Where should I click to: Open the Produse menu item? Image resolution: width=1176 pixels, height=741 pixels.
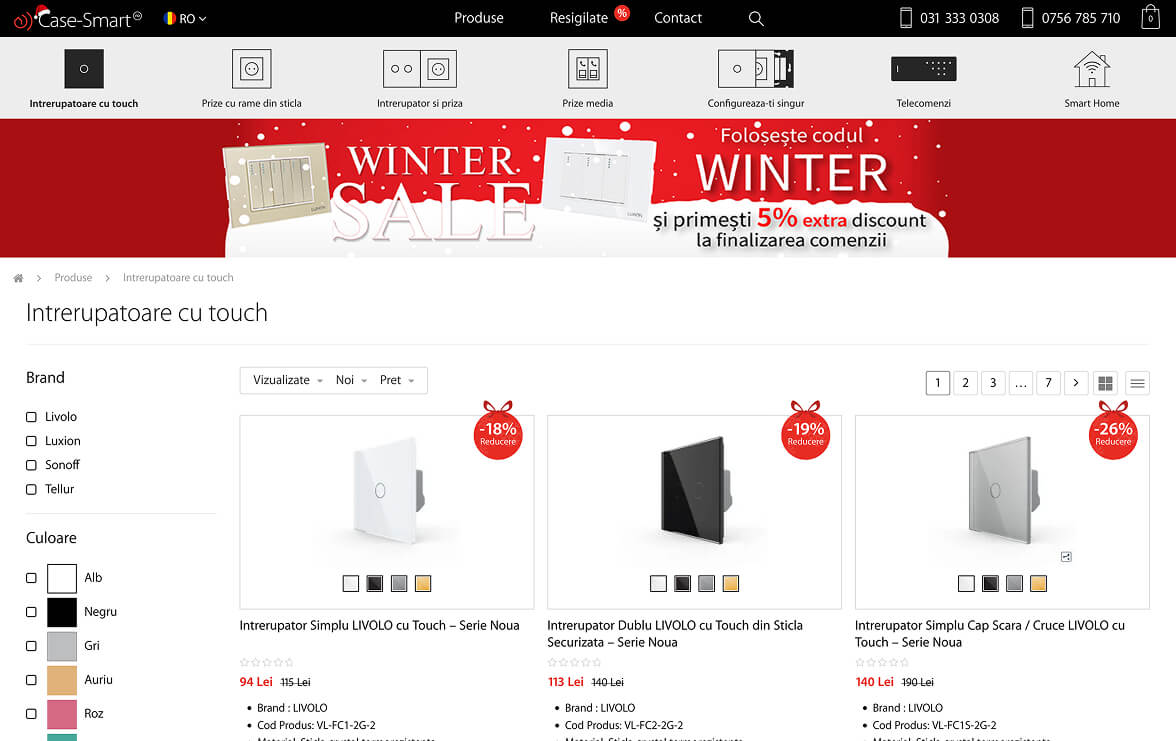point(478,18)
